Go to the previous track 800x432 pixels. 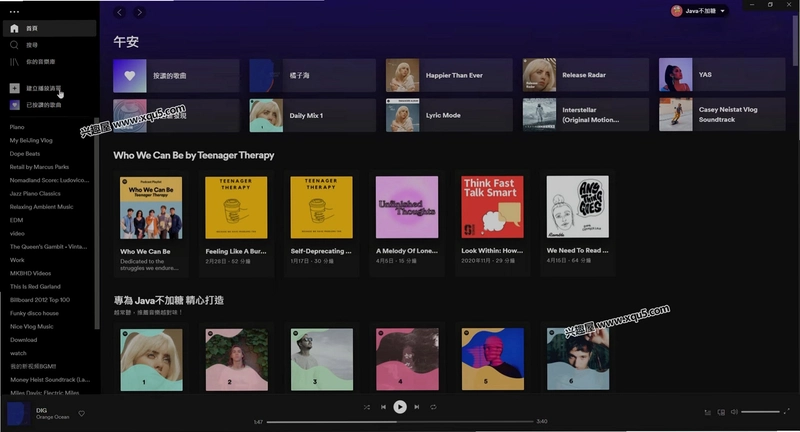(383, 407)
